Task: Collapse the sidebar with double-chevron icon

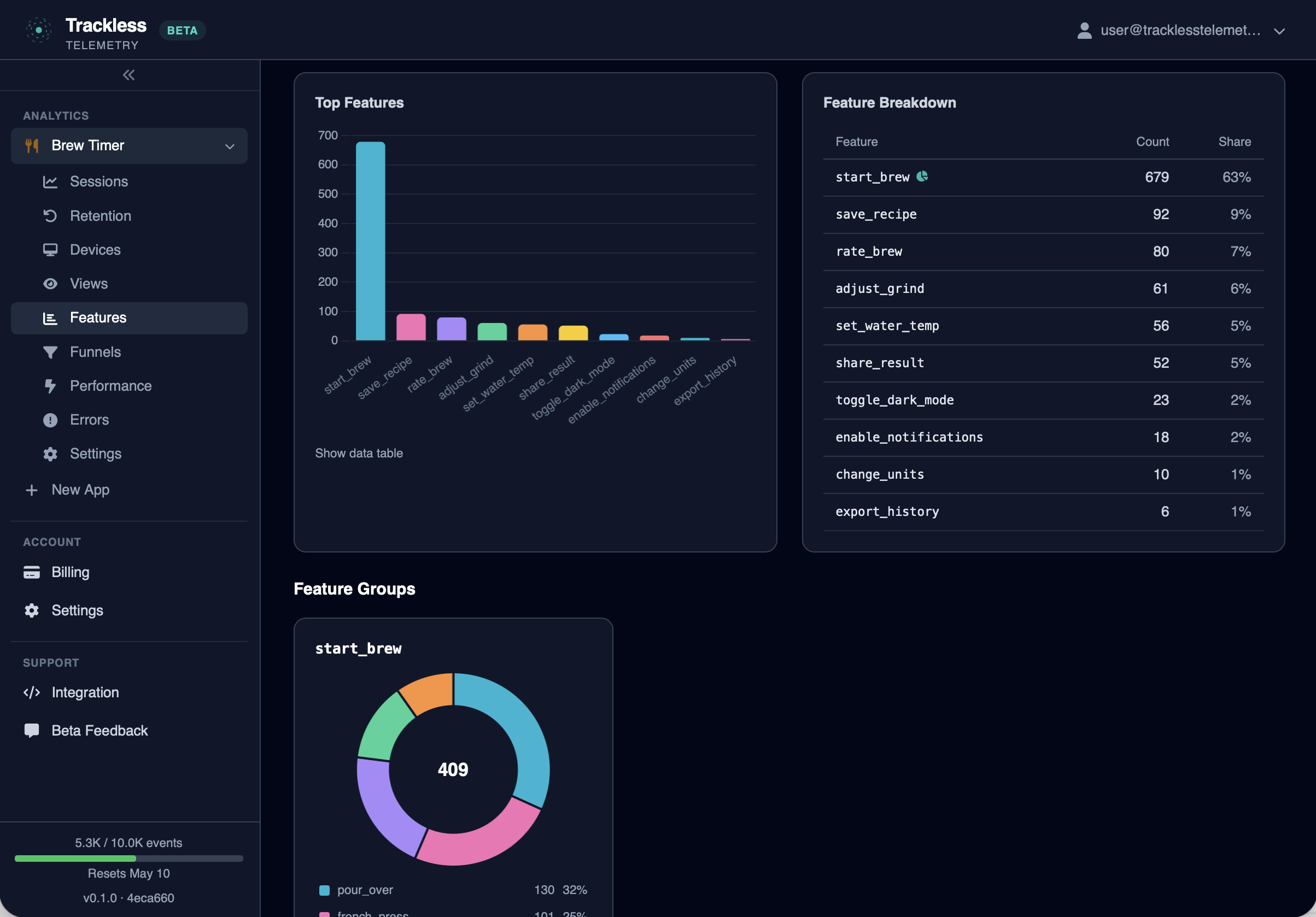Action: pyautogui.click(x=129, y=75)
